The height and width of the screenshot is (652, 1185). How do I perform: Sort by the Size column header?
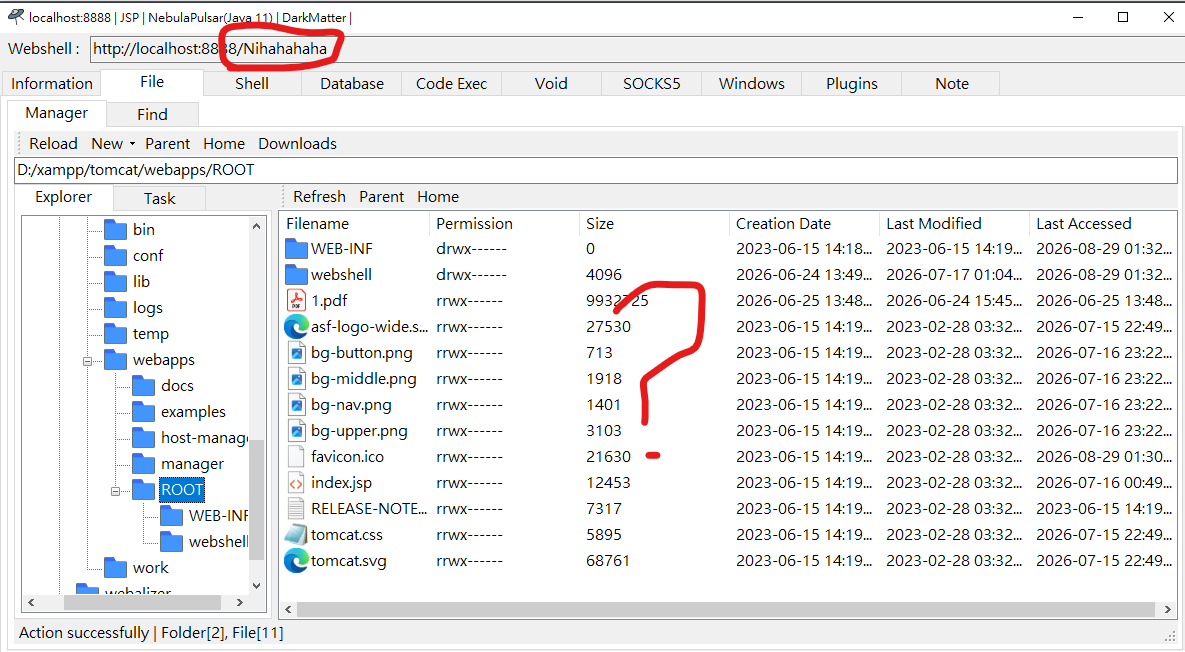654,224
